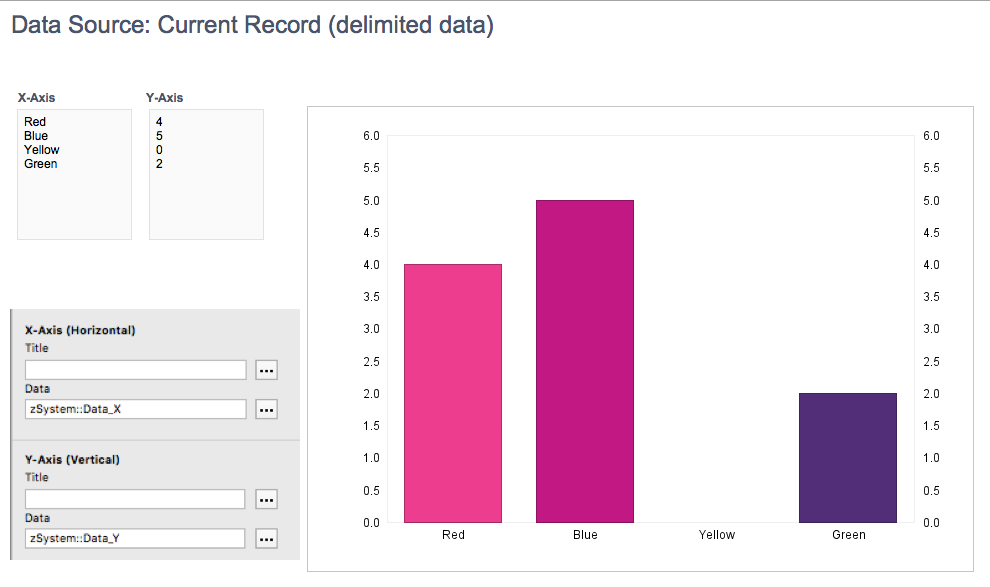Click the X-Axis (Horizontal) section heading
This screenshot has width=990, height=587.
tap(80, 330)
